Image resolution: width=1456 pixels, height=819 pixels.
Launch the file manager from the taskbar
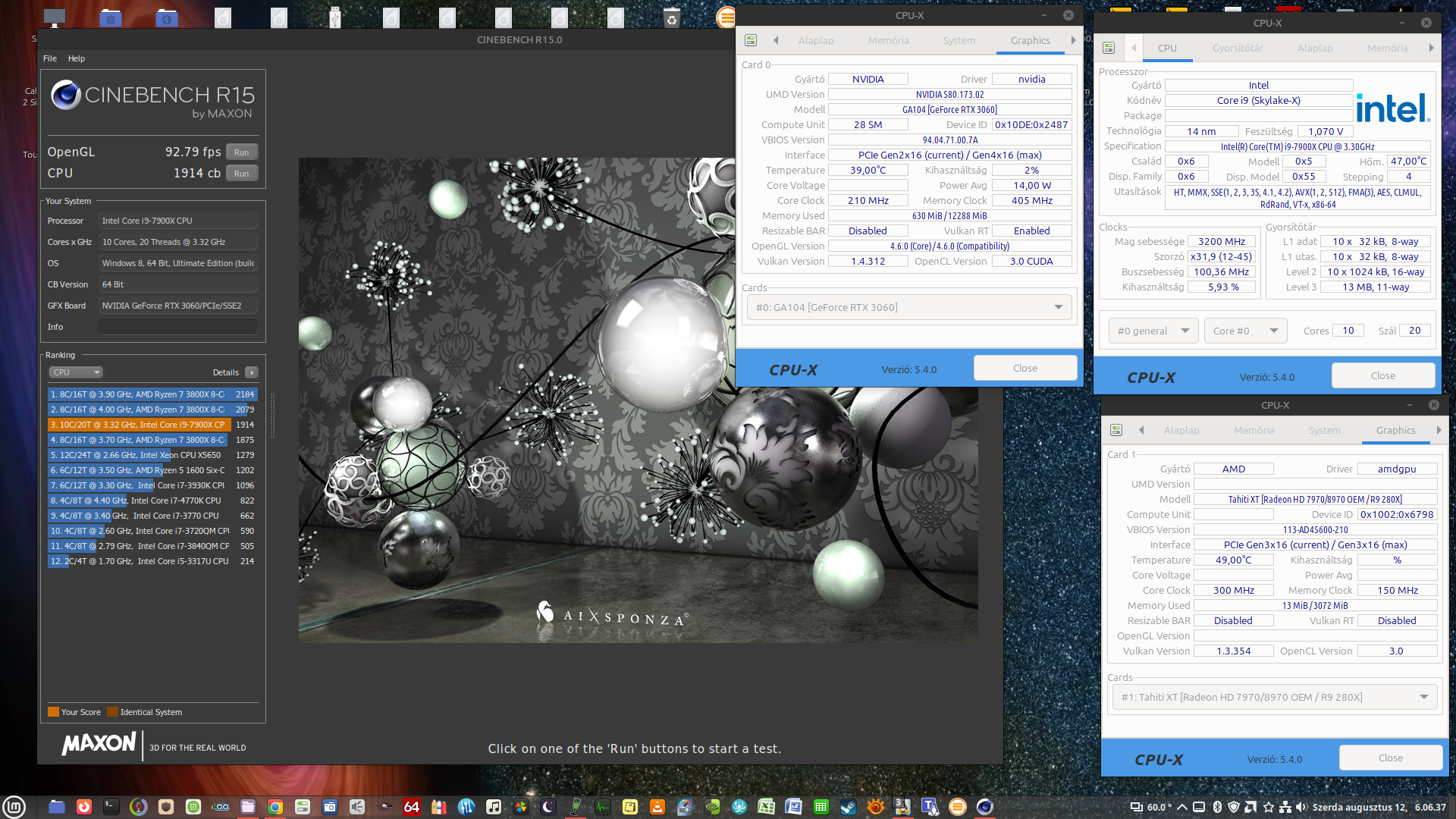(57, 807)
